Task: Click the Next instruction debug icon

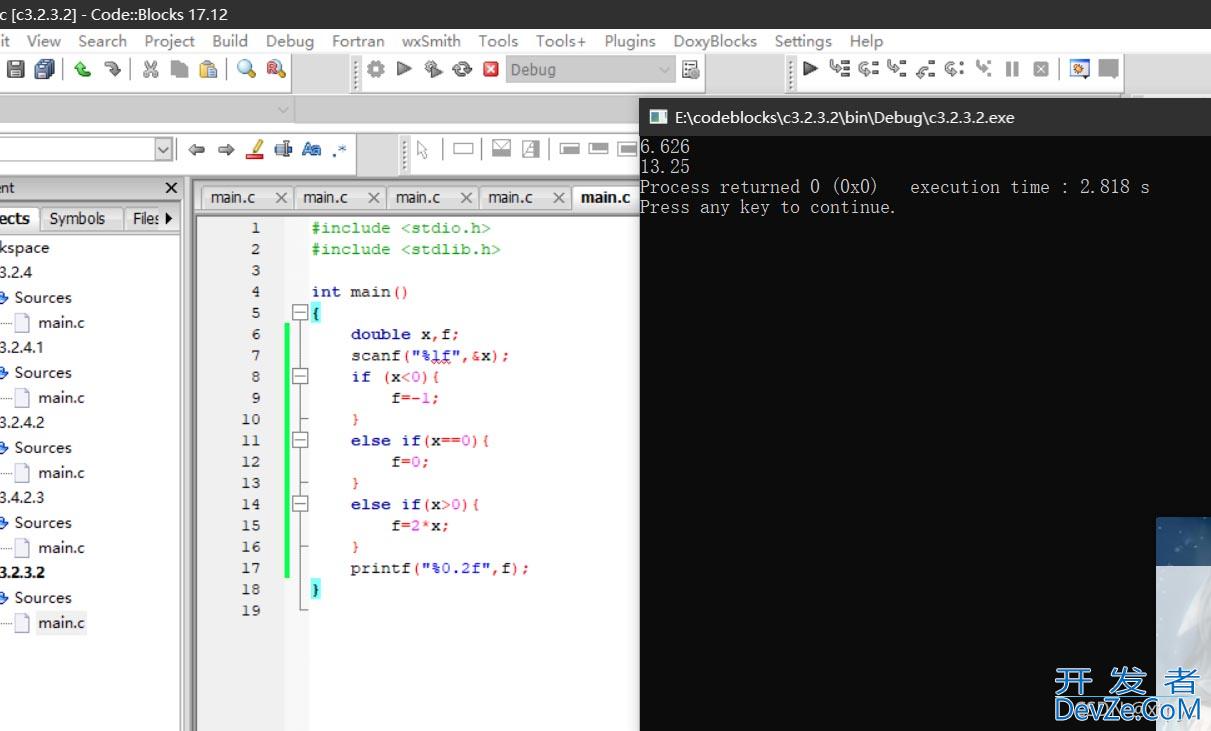Action: (955, 68)
